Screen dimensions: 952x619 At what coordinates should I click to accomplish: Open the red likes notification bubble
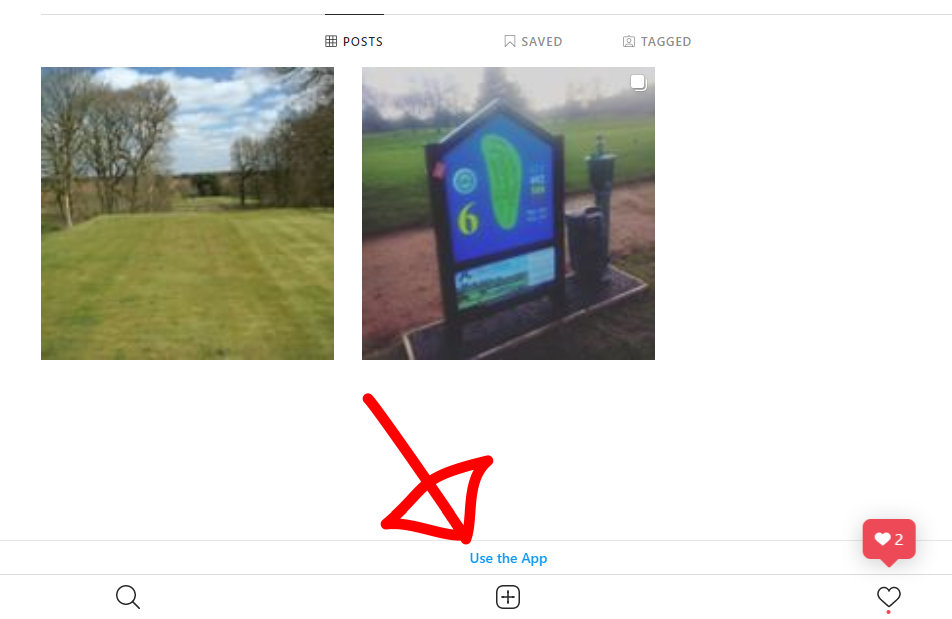[889, 541]
